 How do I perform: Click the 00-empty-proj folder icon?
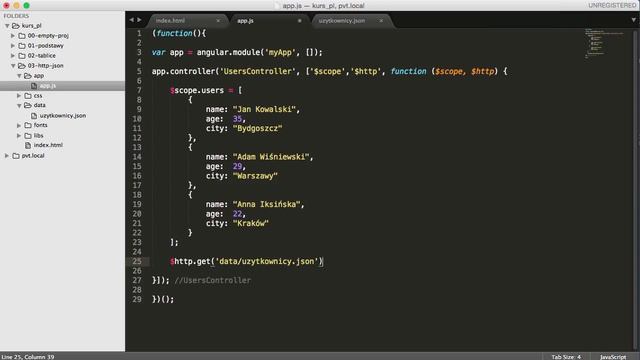pyautogui.click(x=22, y=36)
